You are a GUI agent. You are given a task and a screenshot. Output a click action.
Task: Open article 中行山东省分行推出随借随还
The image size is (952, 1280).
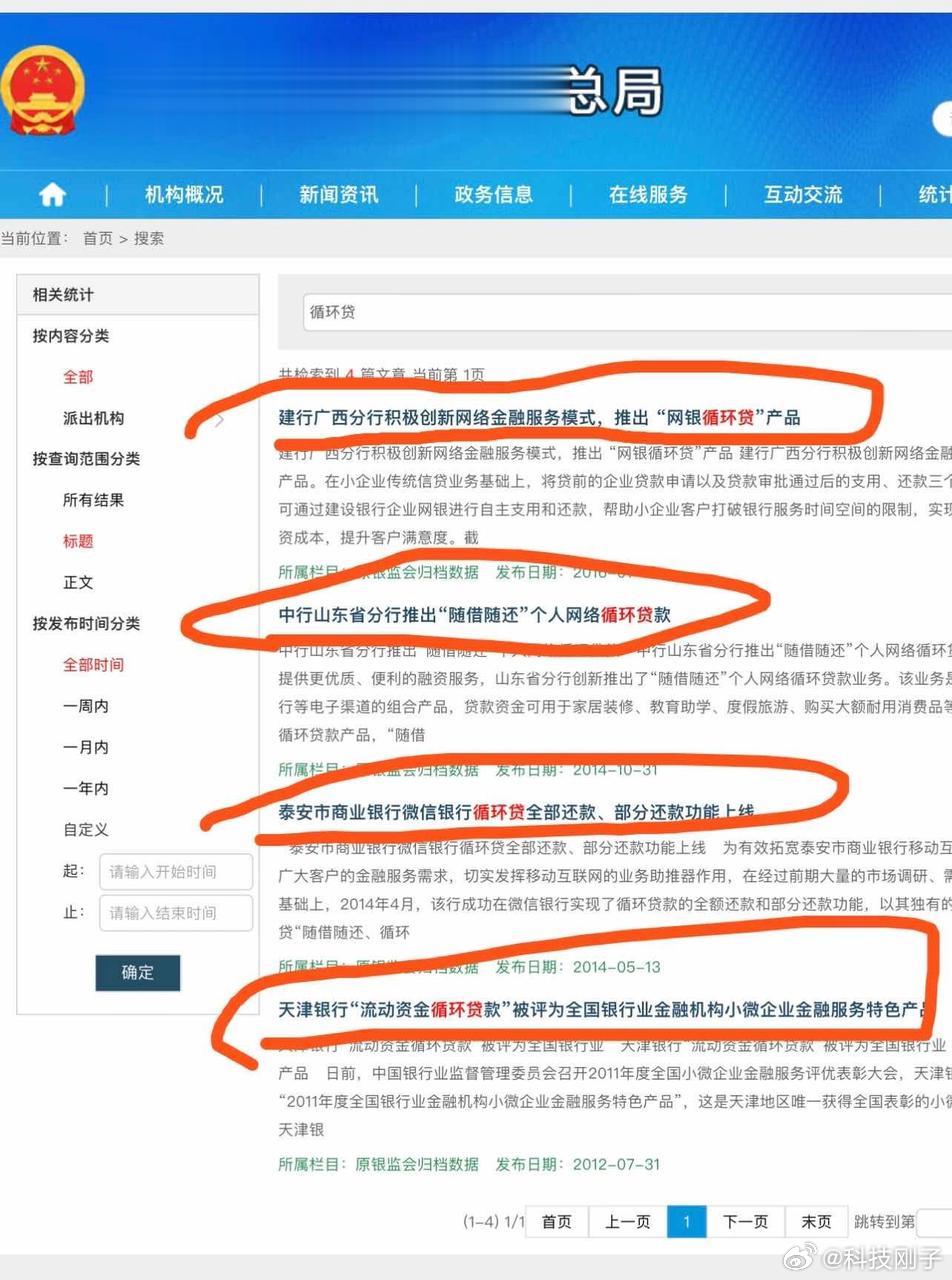[474, 614]
